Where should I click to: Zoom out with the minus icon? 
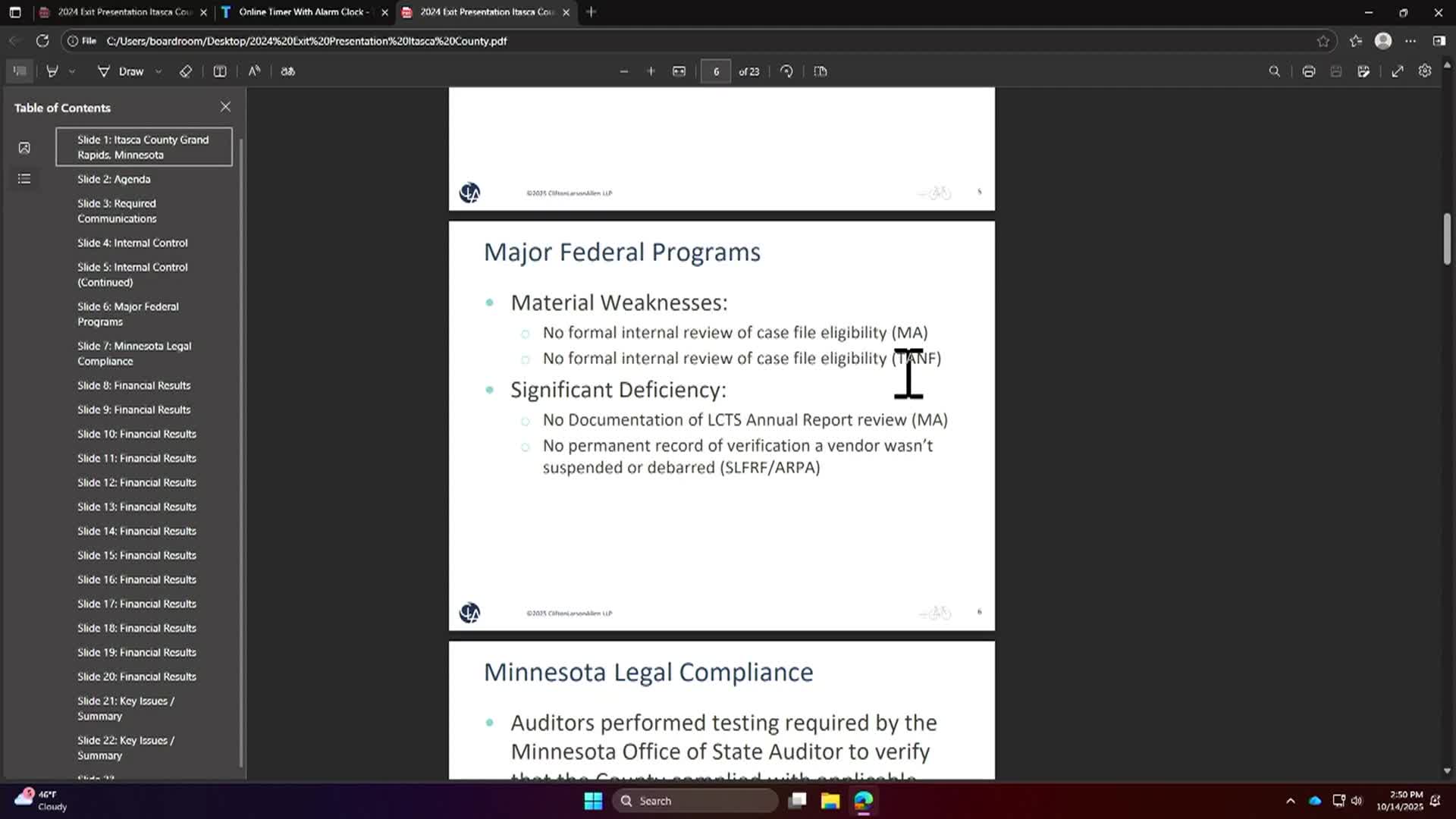coord(624,71)
